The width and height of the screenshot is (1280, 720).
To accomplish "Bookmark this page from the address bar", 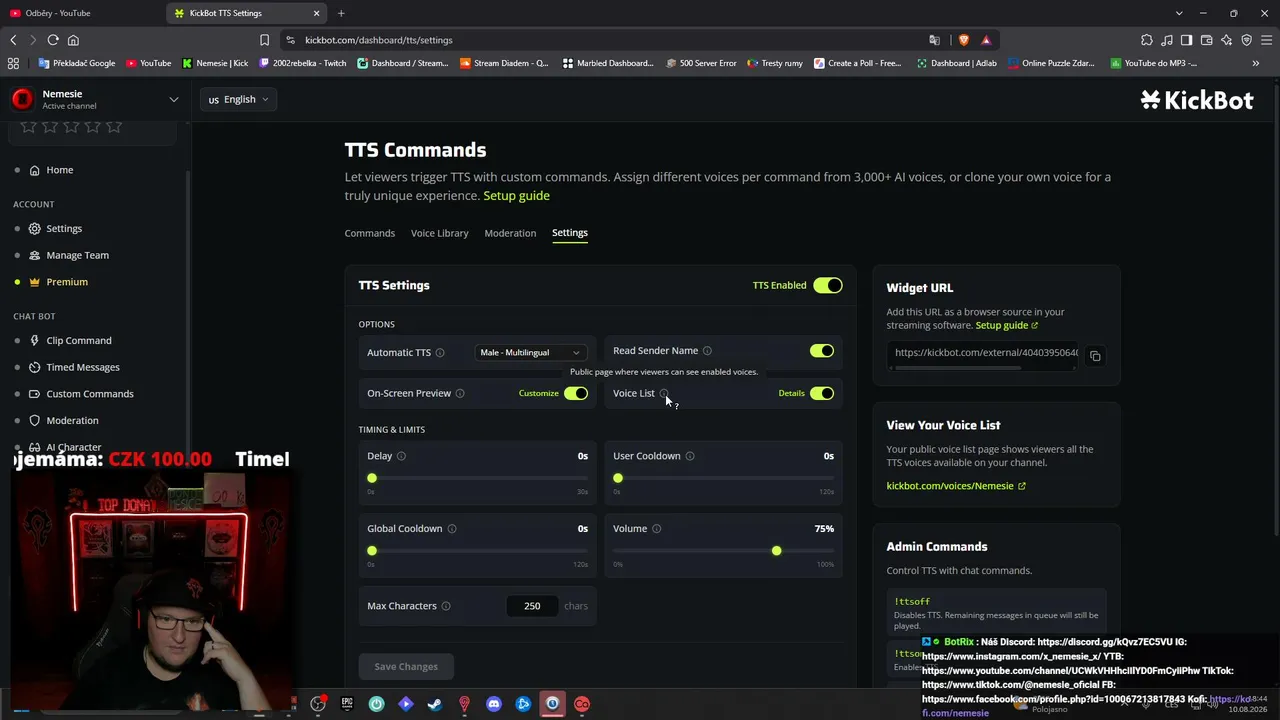I will [x=264, y=40].
